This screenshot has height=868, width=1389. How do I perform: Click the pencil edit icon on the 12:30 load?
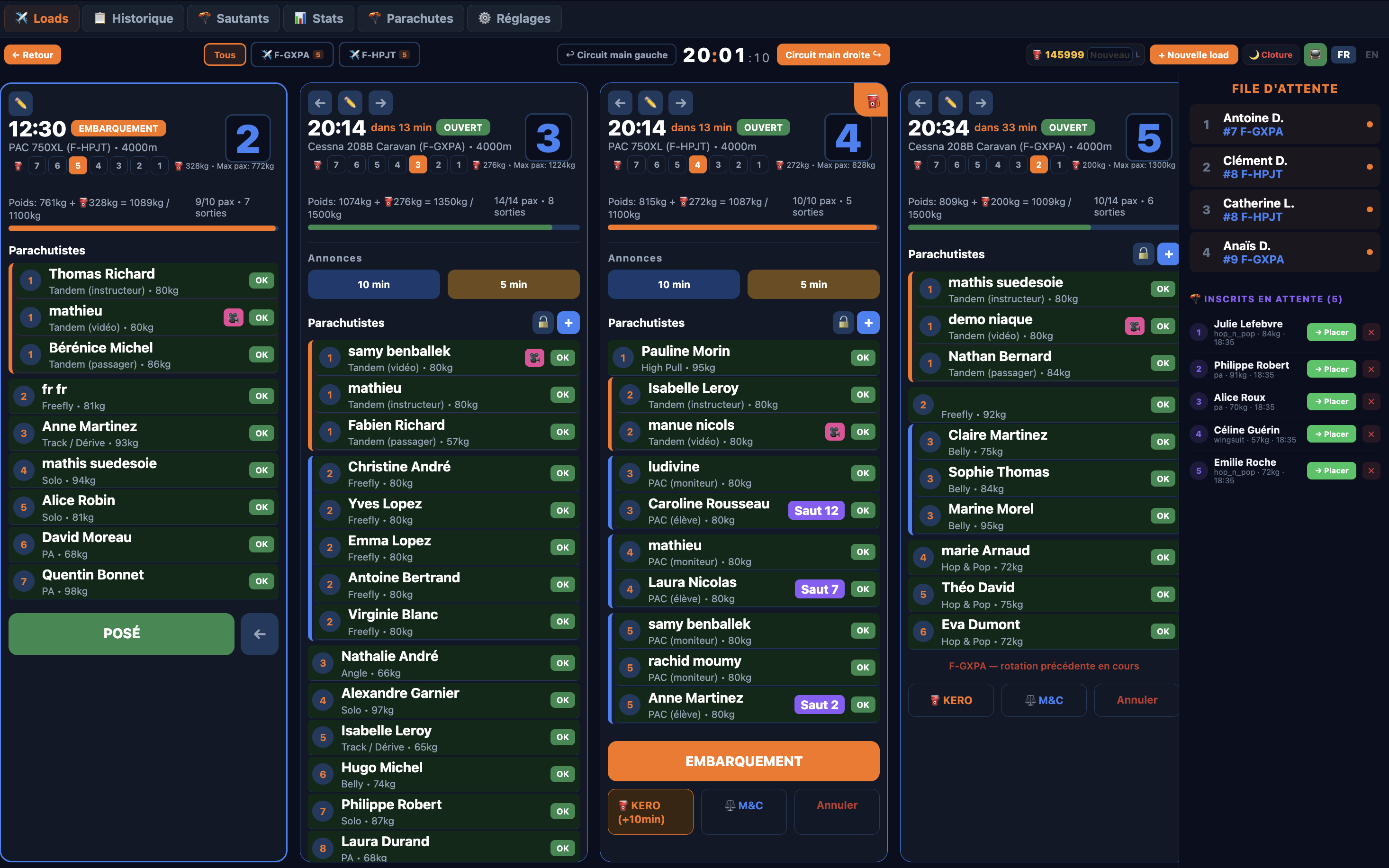21,104
